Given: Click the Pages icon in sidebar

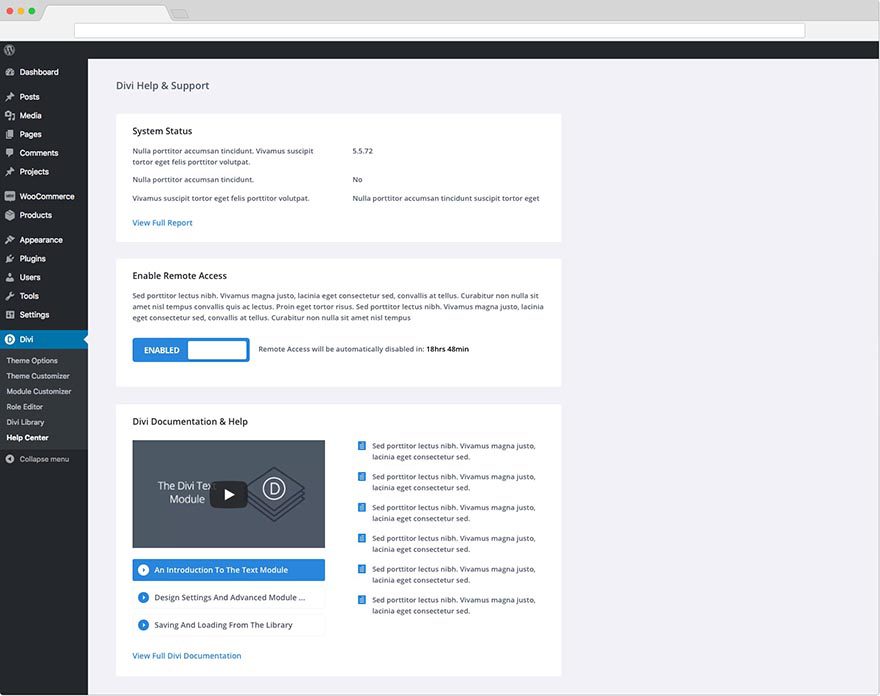Looking at the screenshot, I should click(x=10, y=134).
